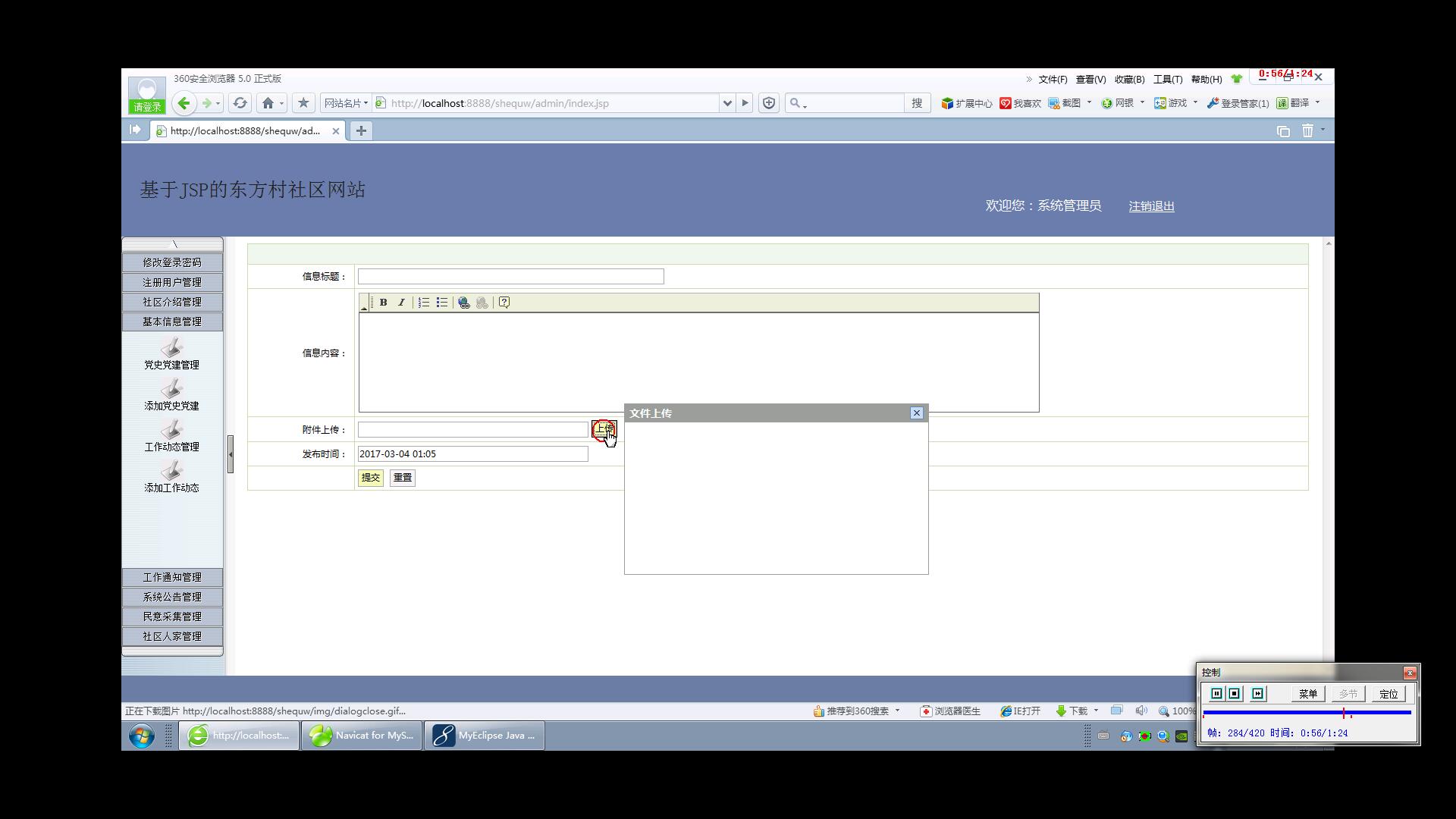This screenshot has width=1456, height=819.
Task: Click the 注销退出 logout link
Action: pyautogui.click(x=1151, y=206)
